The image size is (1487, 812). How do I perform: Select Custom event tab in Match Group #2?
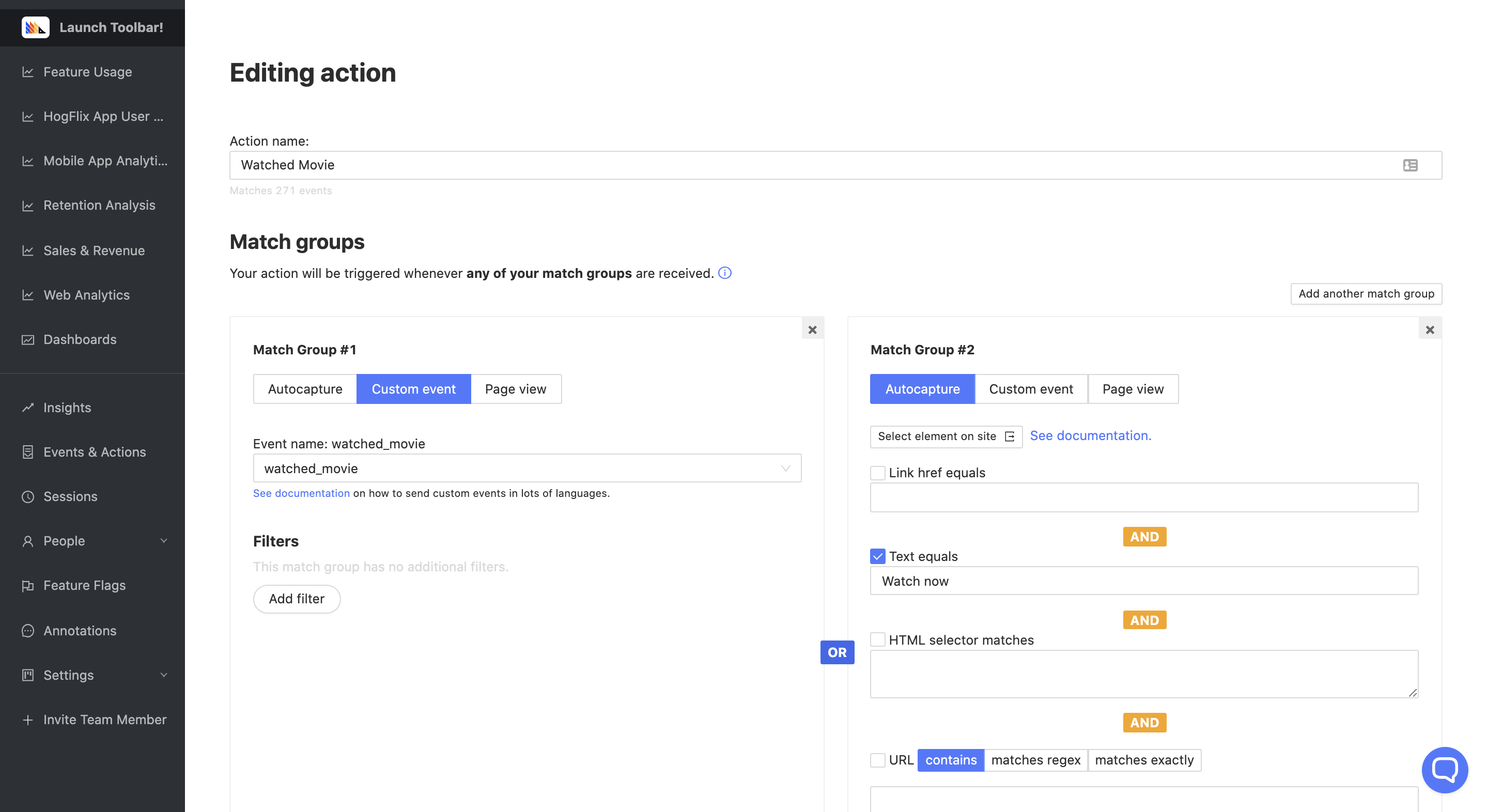[x=1031, y=389]
